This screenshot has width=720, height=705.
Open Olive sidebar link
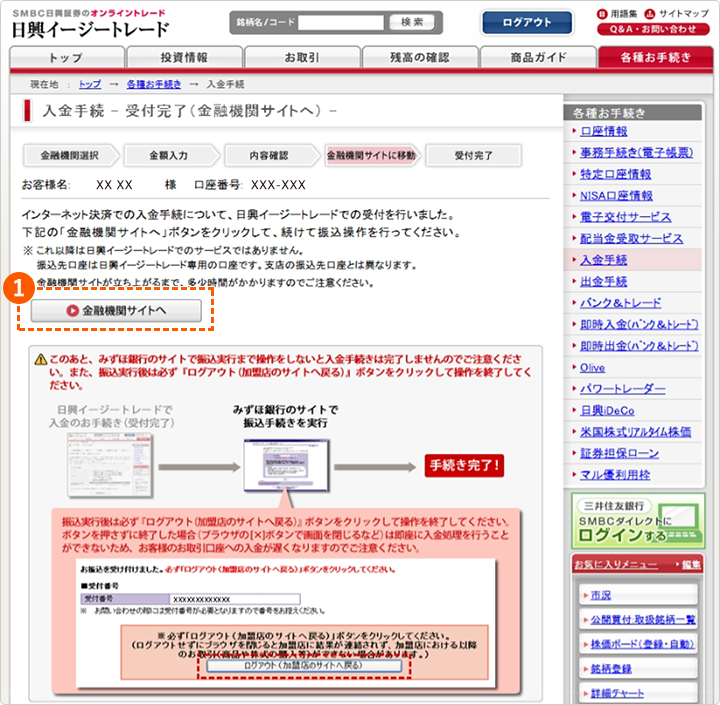pos(592,367)
